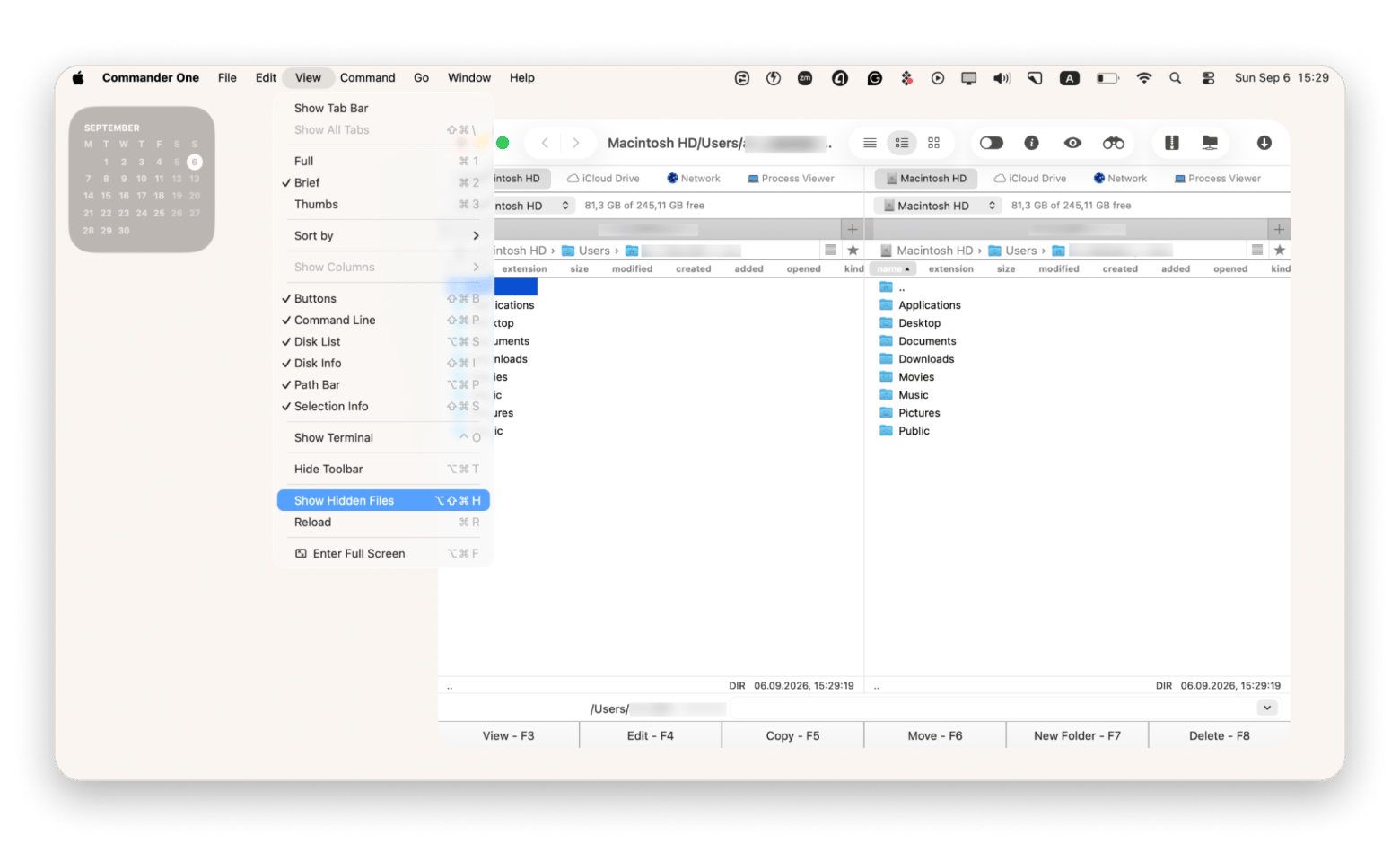
Task: Select the Downloads folder in right pane
Action: [926, 359]
